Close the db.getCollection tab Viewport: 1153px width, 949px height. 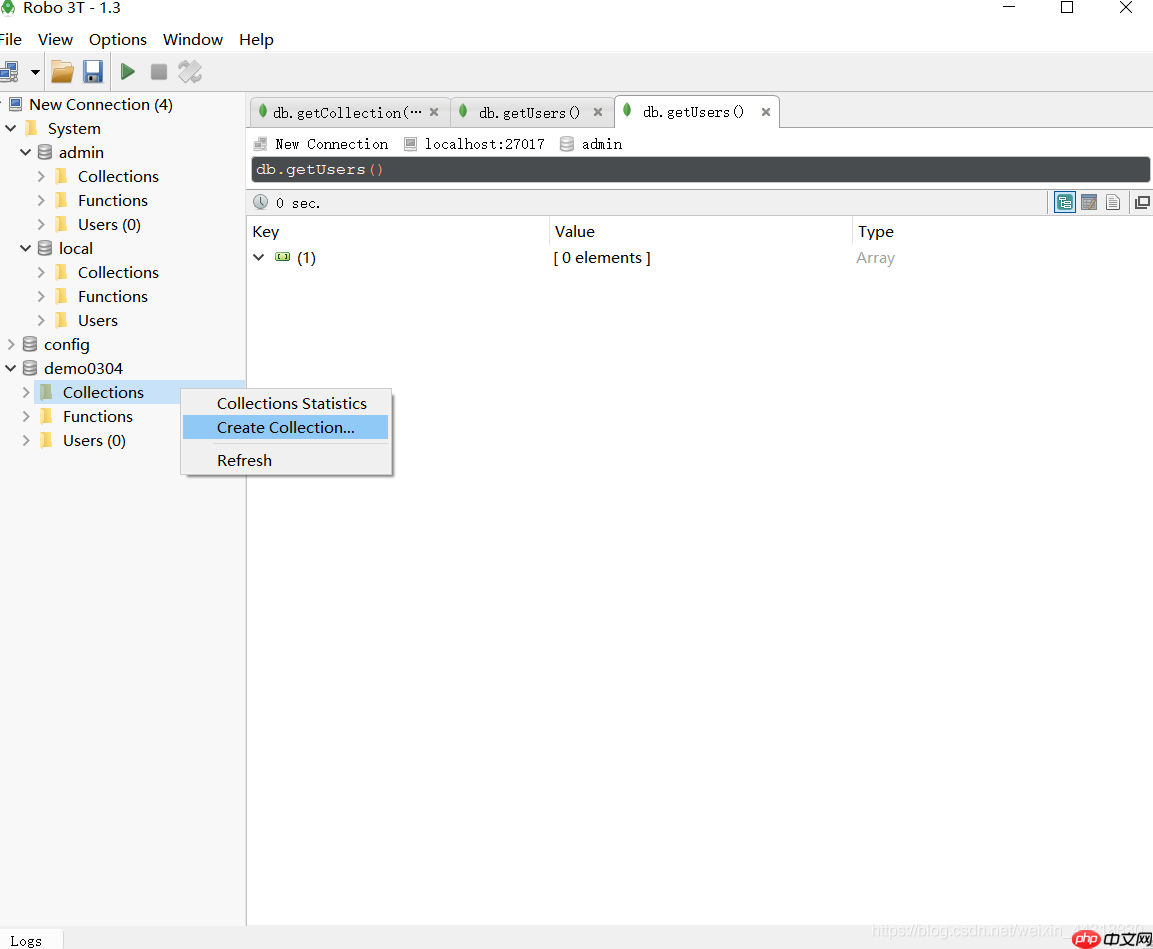[434, 113]
